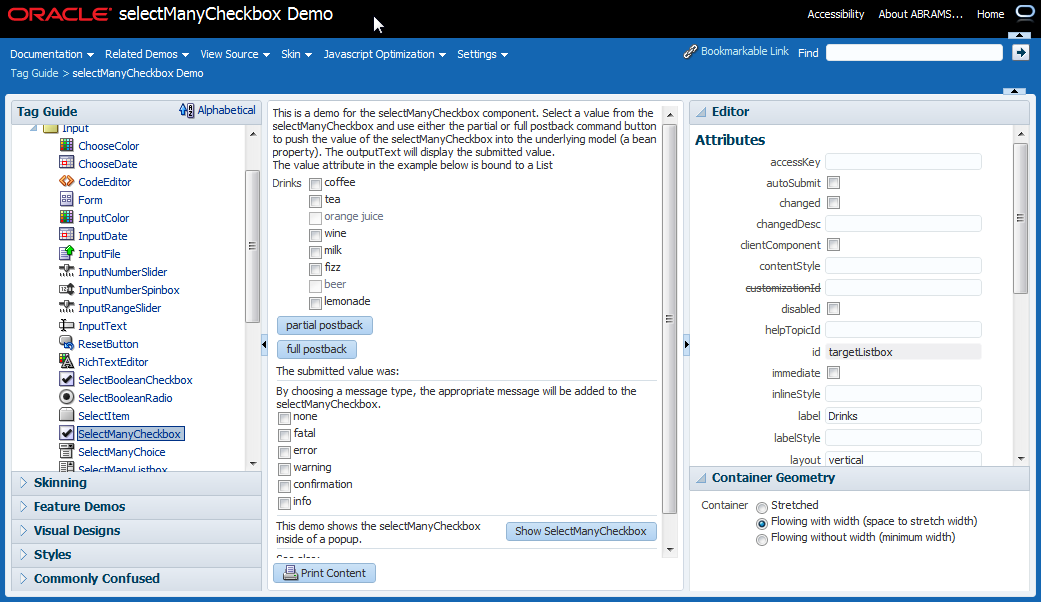Check the fatal message type
This screenshot has height=602, width=1041.
click(x=285, y=435)
